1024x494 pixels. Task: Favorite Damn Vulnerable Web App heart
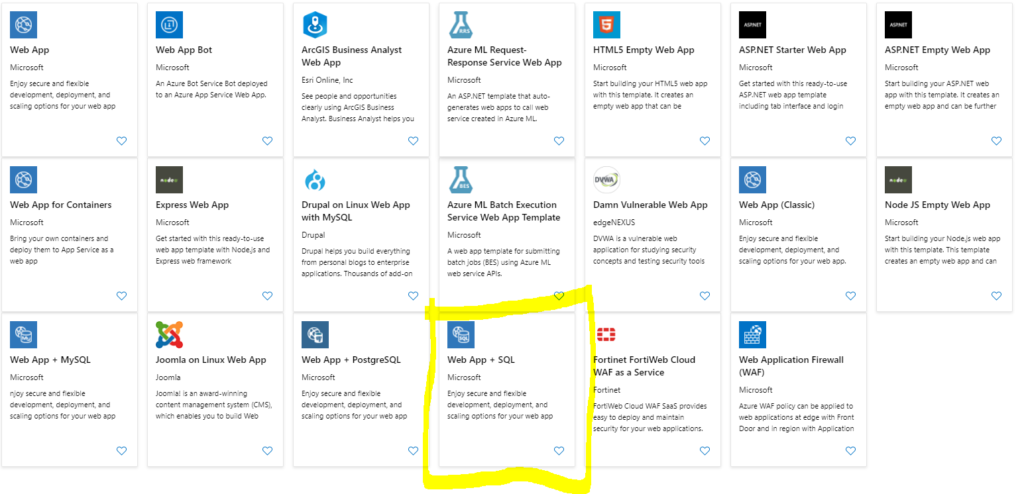click(x=705, y=295)
